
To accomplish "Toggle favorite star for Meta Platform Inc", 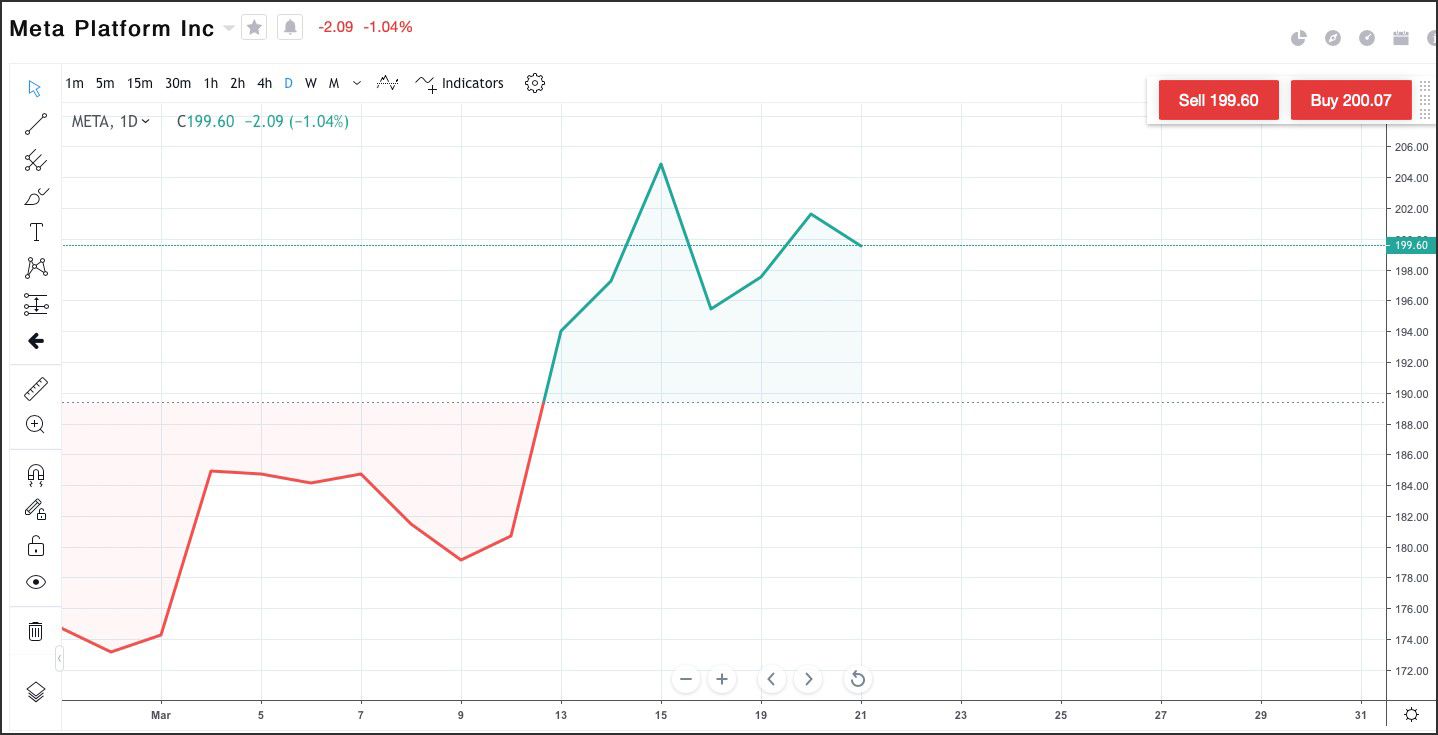I will (x=254, y=27).
